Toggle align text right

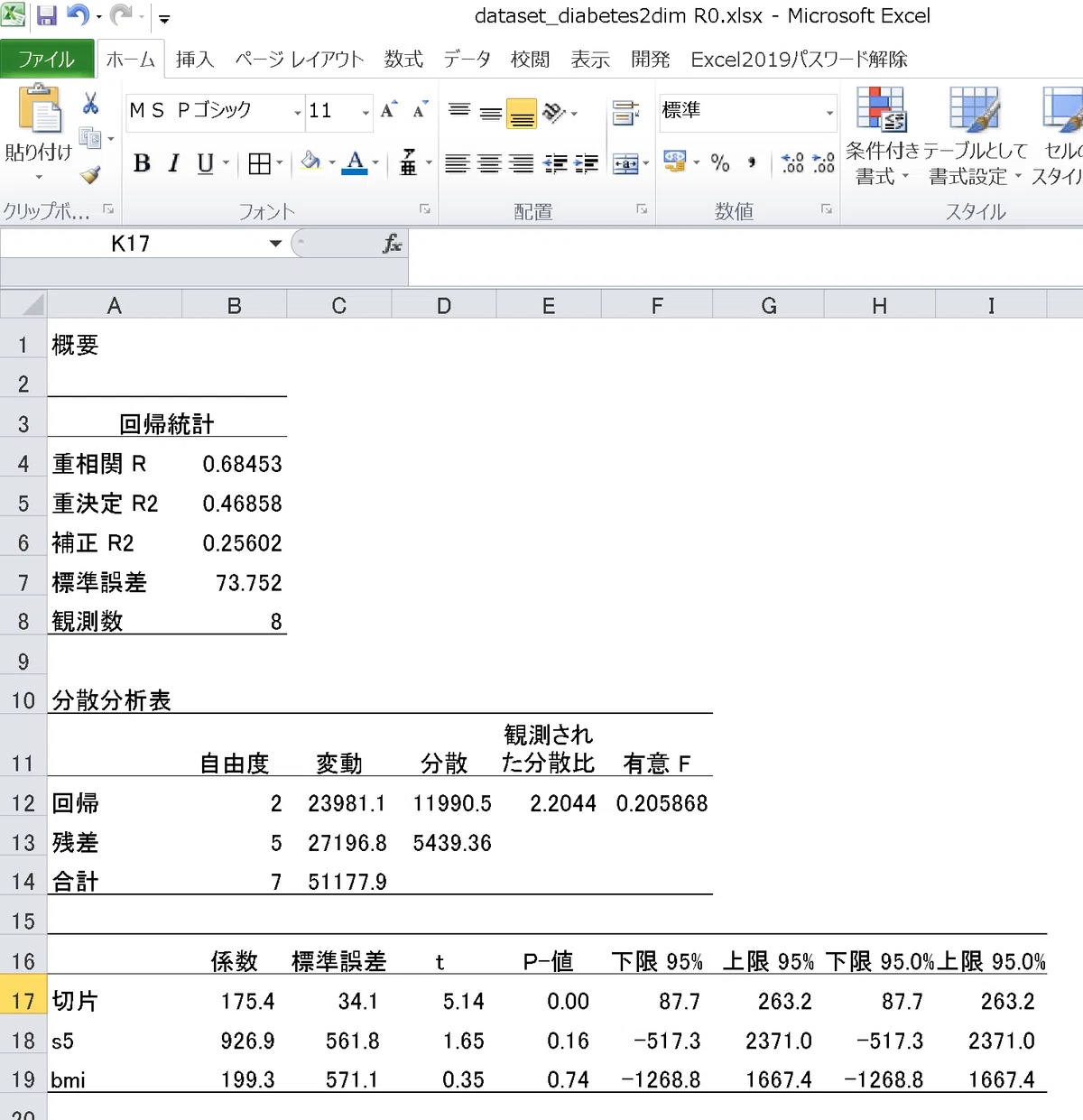521,163
